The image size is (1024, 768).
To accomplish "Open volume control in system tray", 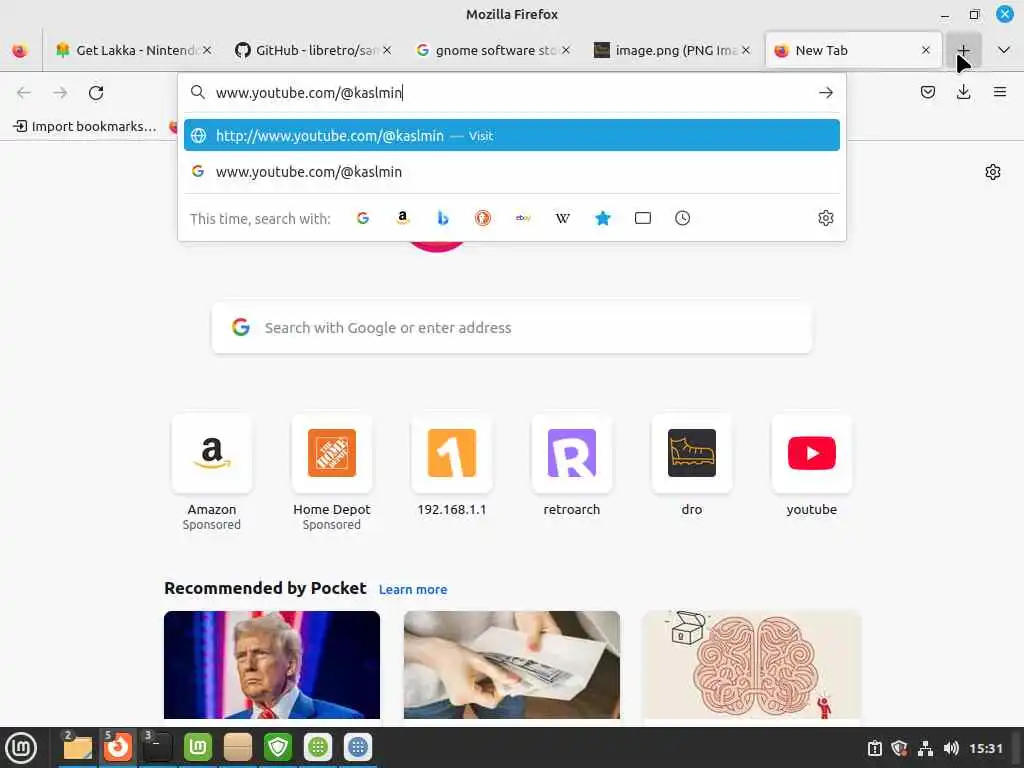I will [951, 748].
